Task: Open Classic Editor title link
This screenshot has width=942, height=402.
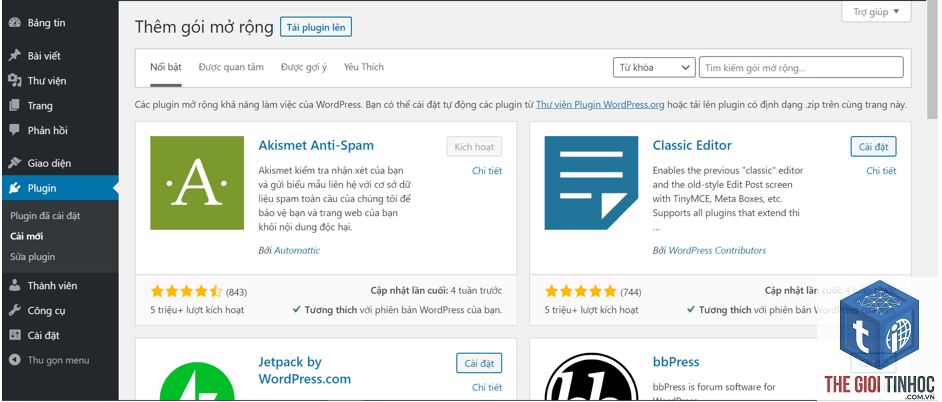Action: point(692,145)
